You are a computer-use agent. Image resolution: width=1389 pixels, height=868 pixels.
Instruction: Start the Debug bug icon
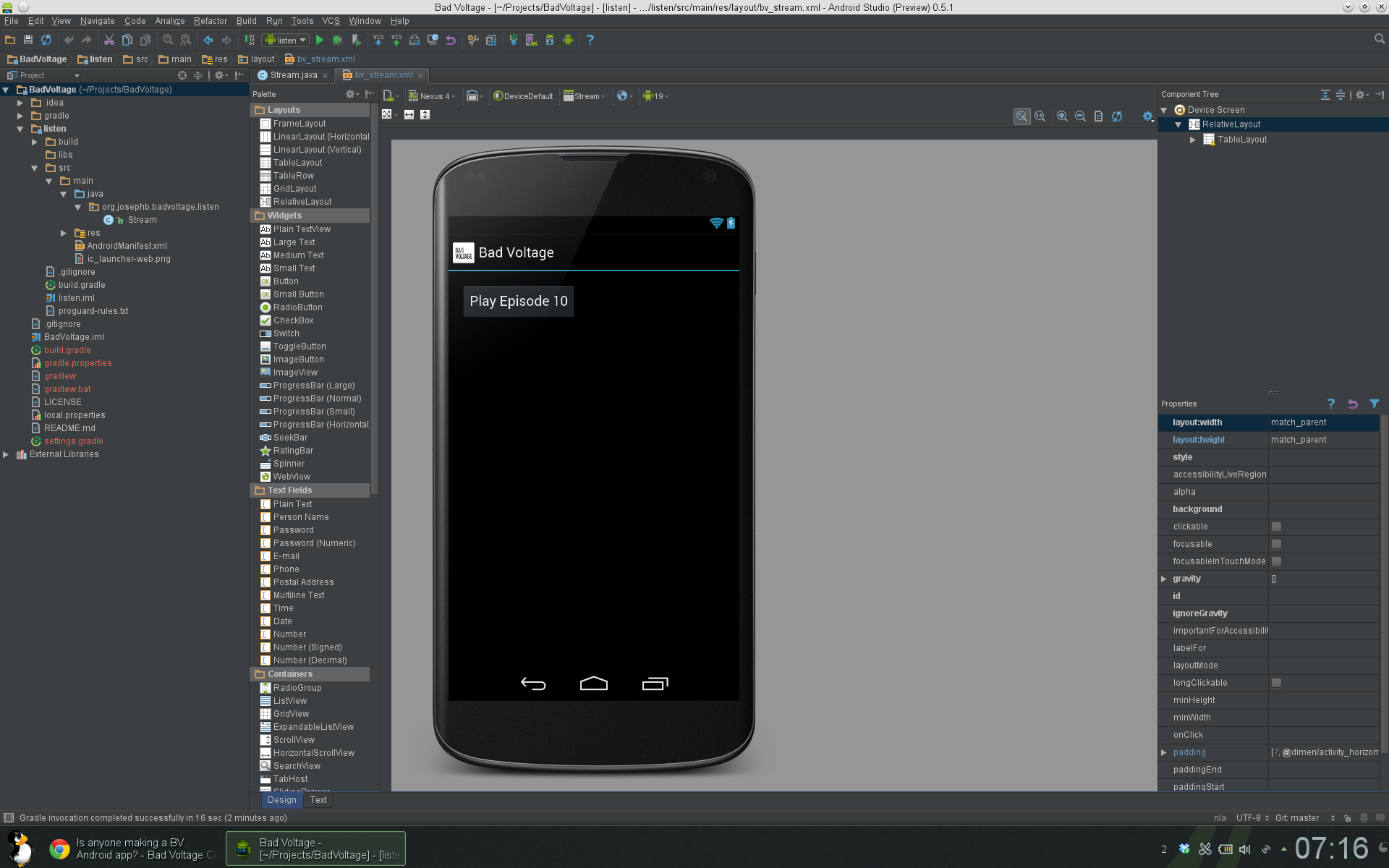[x=337, y=40]
